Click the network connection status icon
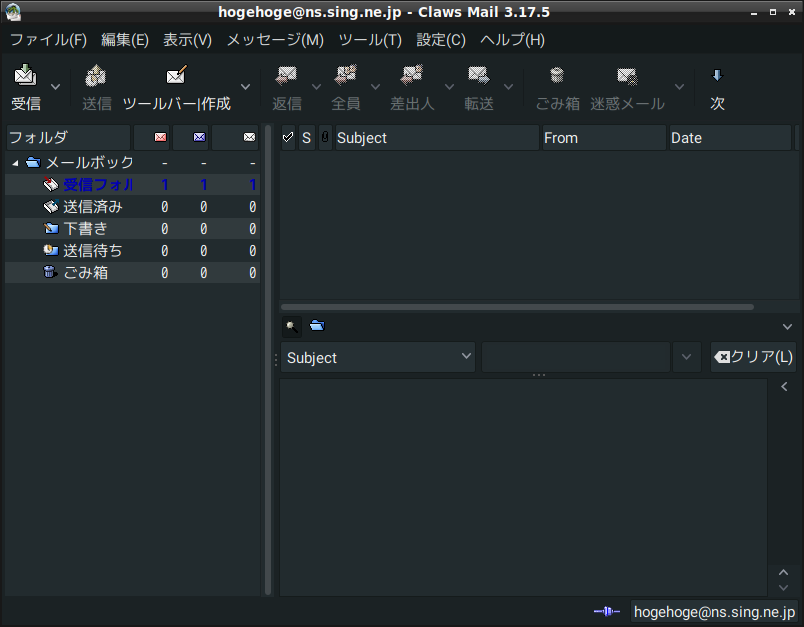 607,611
